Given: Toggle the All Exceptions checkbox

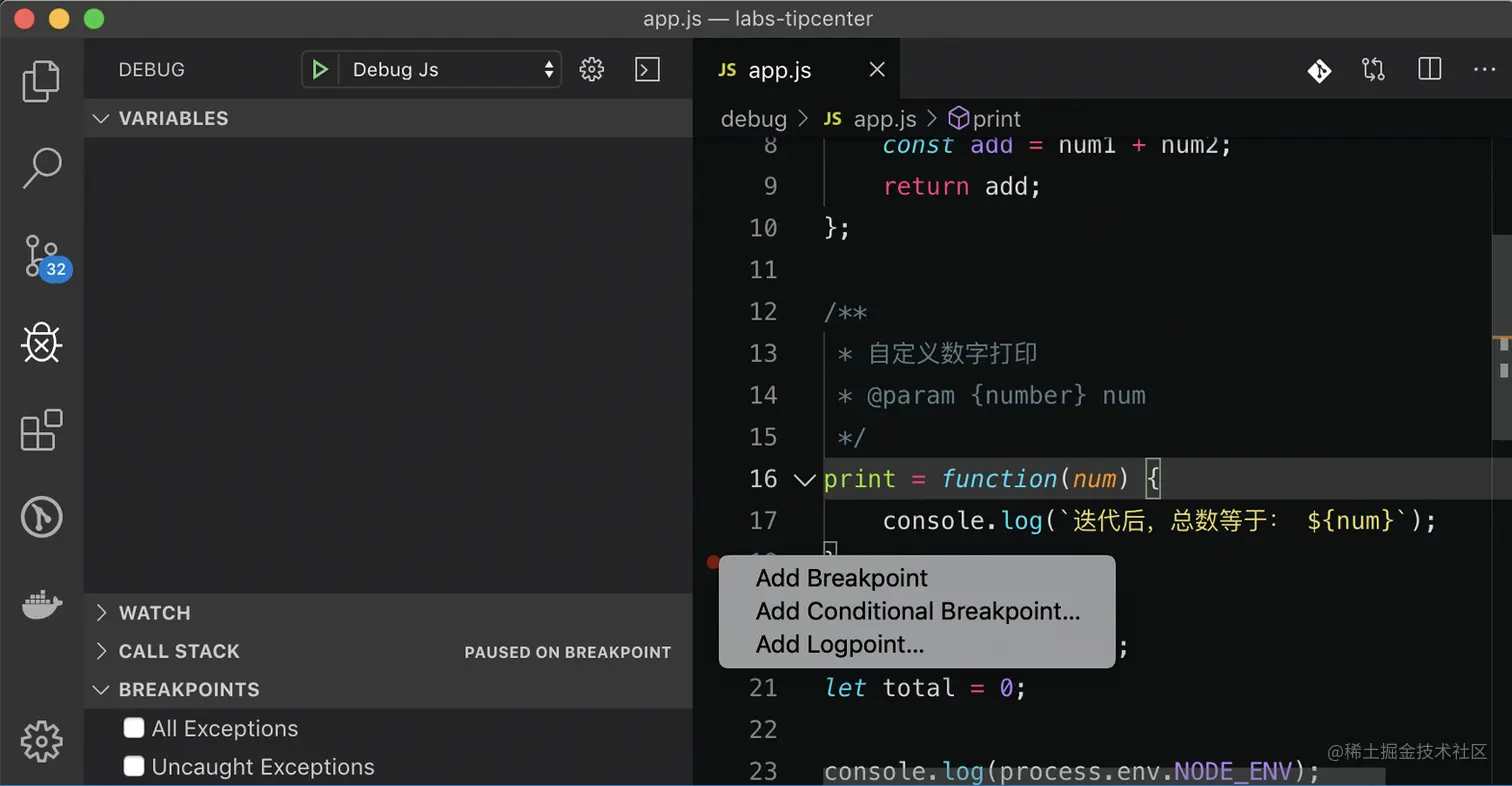Looking at the screenshot, I should click(134, 728).
